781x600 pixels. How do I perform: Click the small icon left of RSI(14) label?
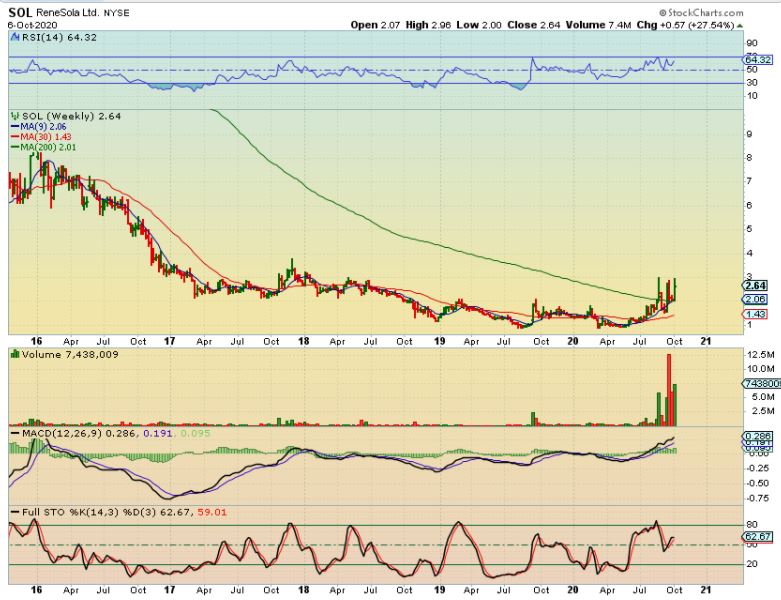click(x=14, y=37)
